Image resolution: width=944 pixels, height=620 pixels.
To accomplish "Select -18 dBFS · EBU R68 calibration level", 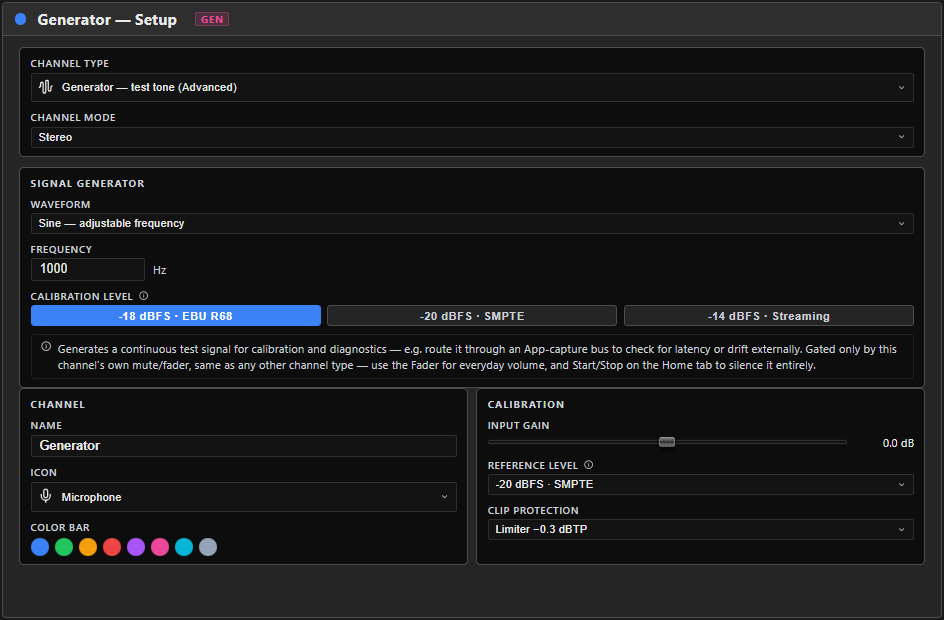I will pyautogui.click(x=176, y=316).
